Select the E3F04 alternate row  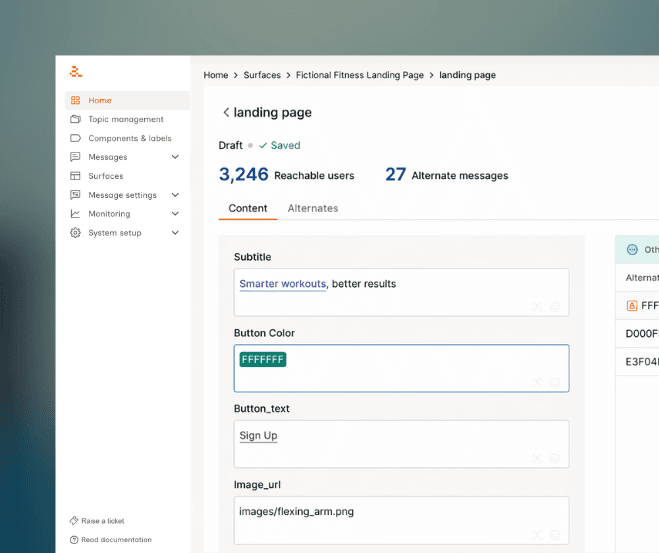(637, 362)
